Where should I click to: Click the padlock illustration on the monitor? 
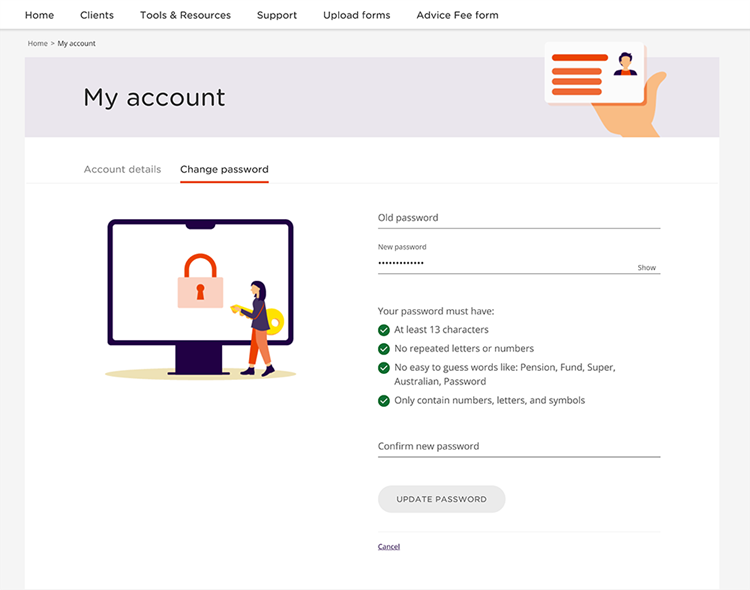[x=200, y=281]
